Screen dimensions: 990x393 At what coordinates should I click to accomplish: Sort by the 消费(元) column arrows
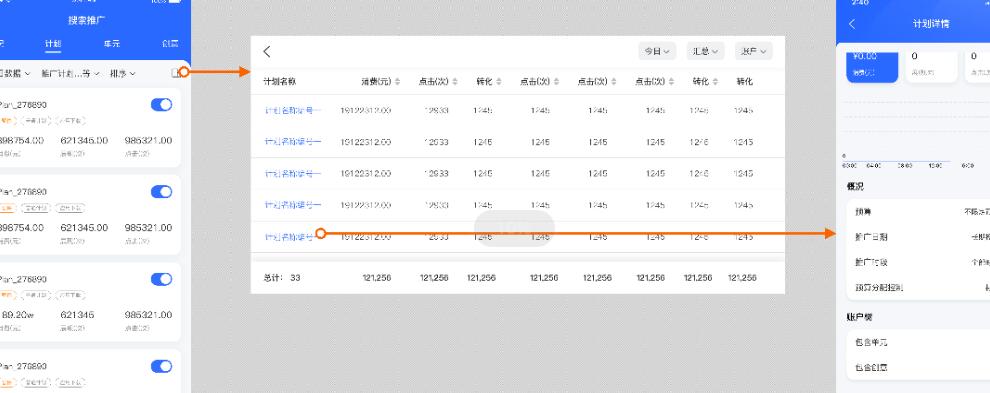397,82
